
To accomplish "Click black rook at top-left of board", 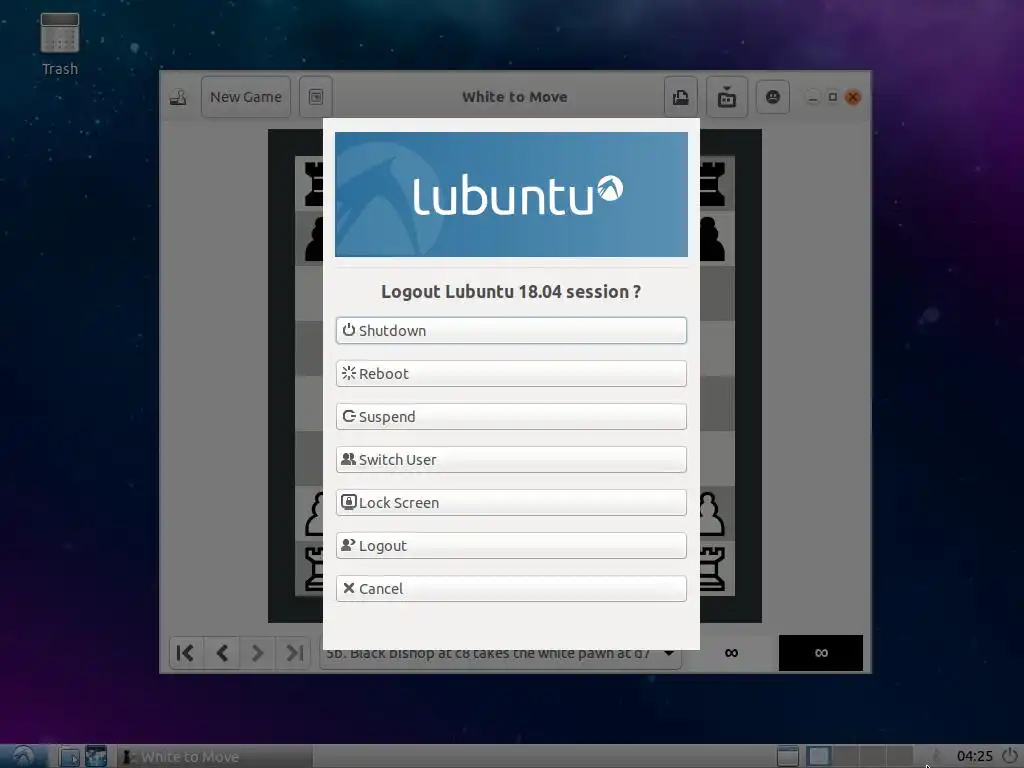I will pos(314,184).
